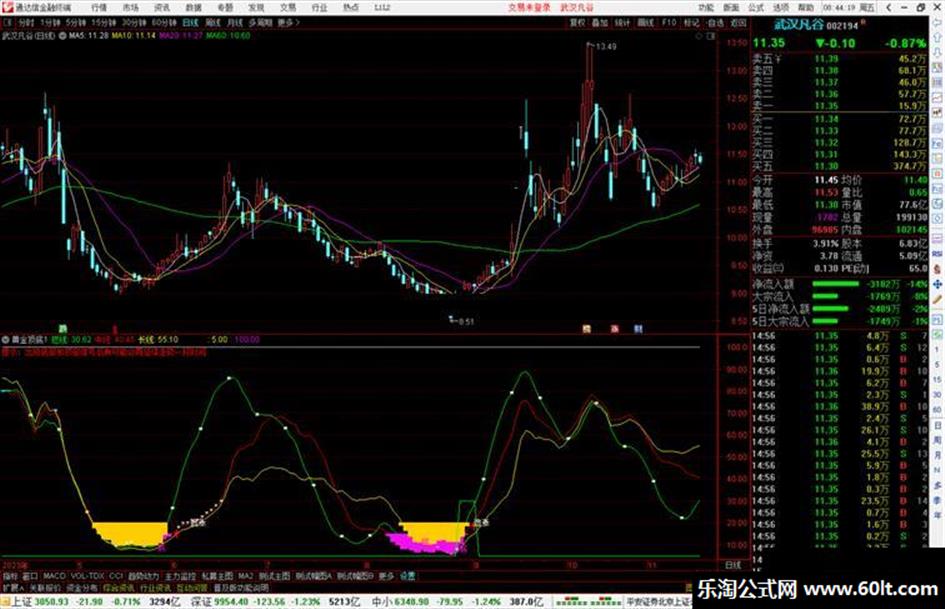Click the blue event marker under price chart
This screenshot has height=609, width=945.
[x=638, y=329]
